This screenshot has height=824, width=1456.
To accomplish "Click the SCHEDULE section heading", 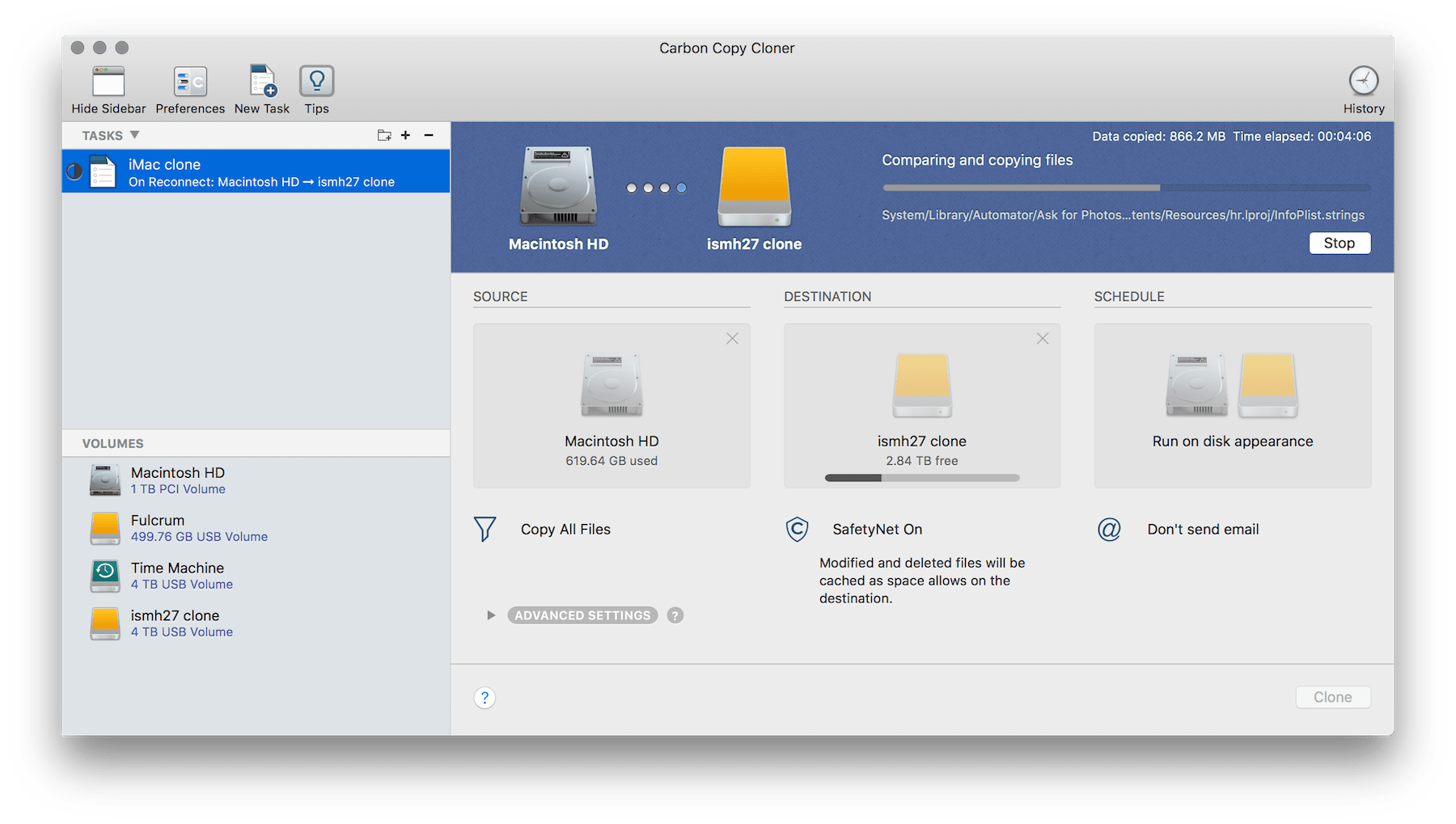I will coord(1129,297).
